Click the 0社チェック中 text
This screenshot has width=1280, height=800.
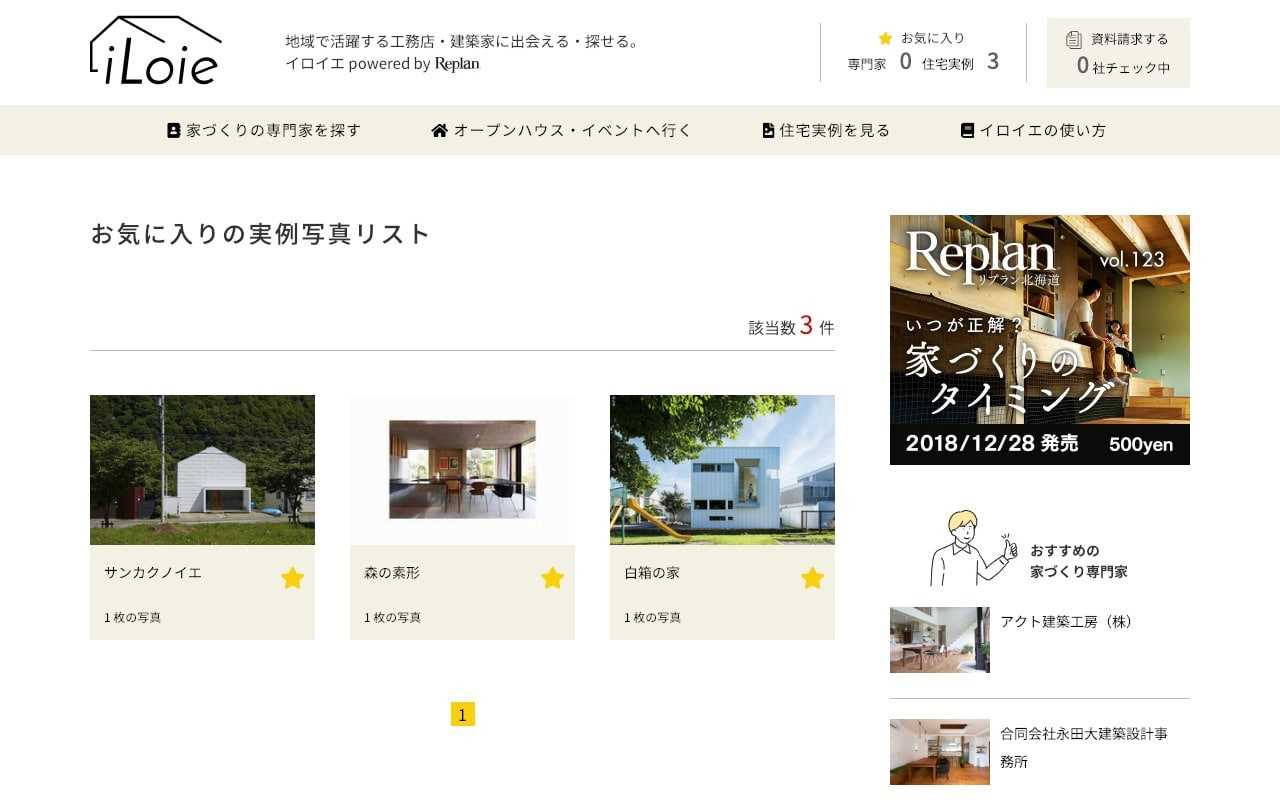[1123, 67]
